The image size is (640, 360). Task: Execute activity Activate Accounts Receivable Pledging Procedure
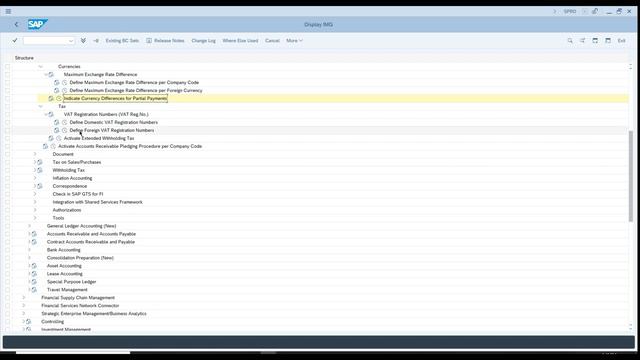point(53,146)
